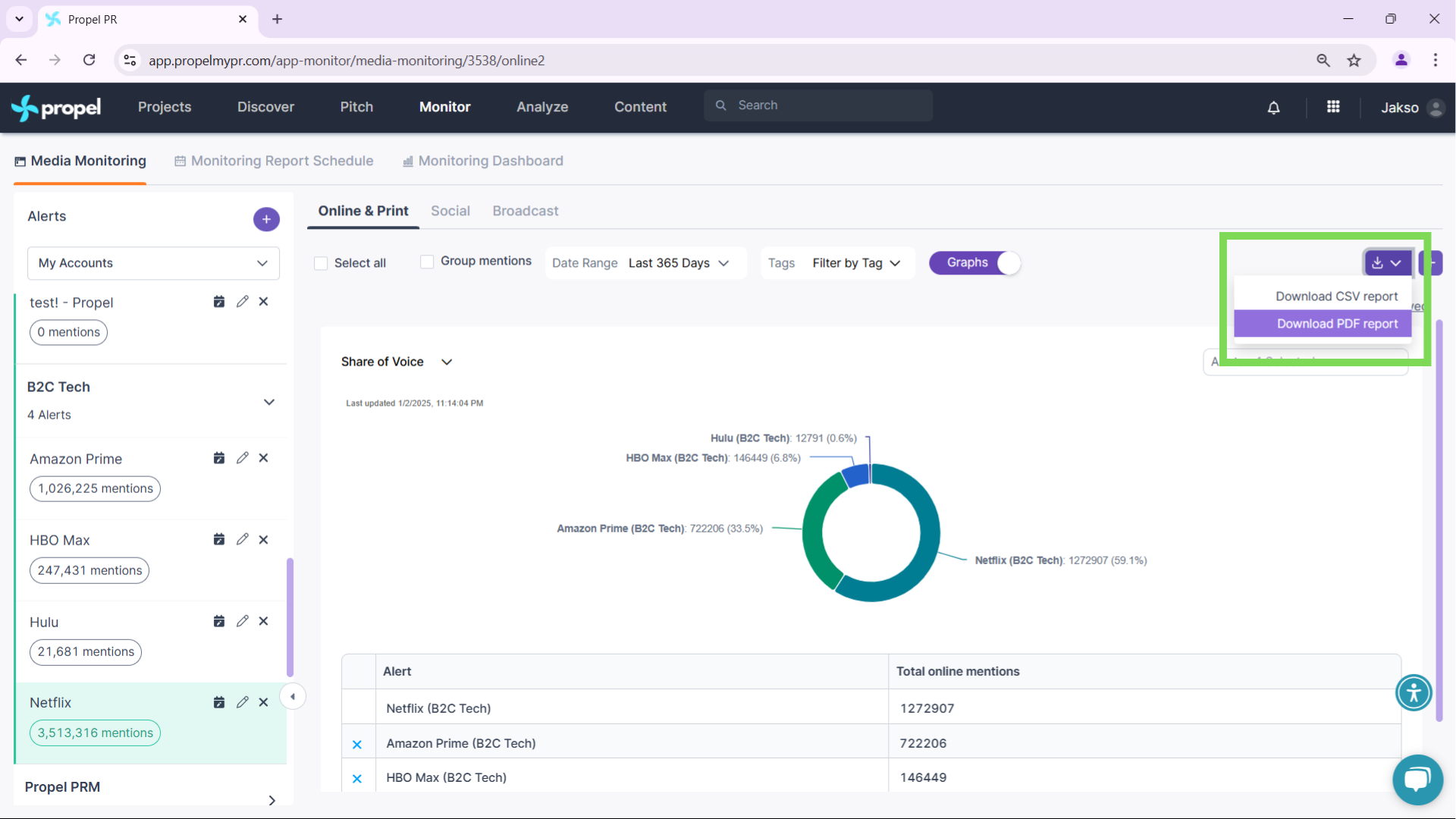Open Filter by Tag dropdown
The height and width of the screenshot is (819, 1456).
[838, 263]
